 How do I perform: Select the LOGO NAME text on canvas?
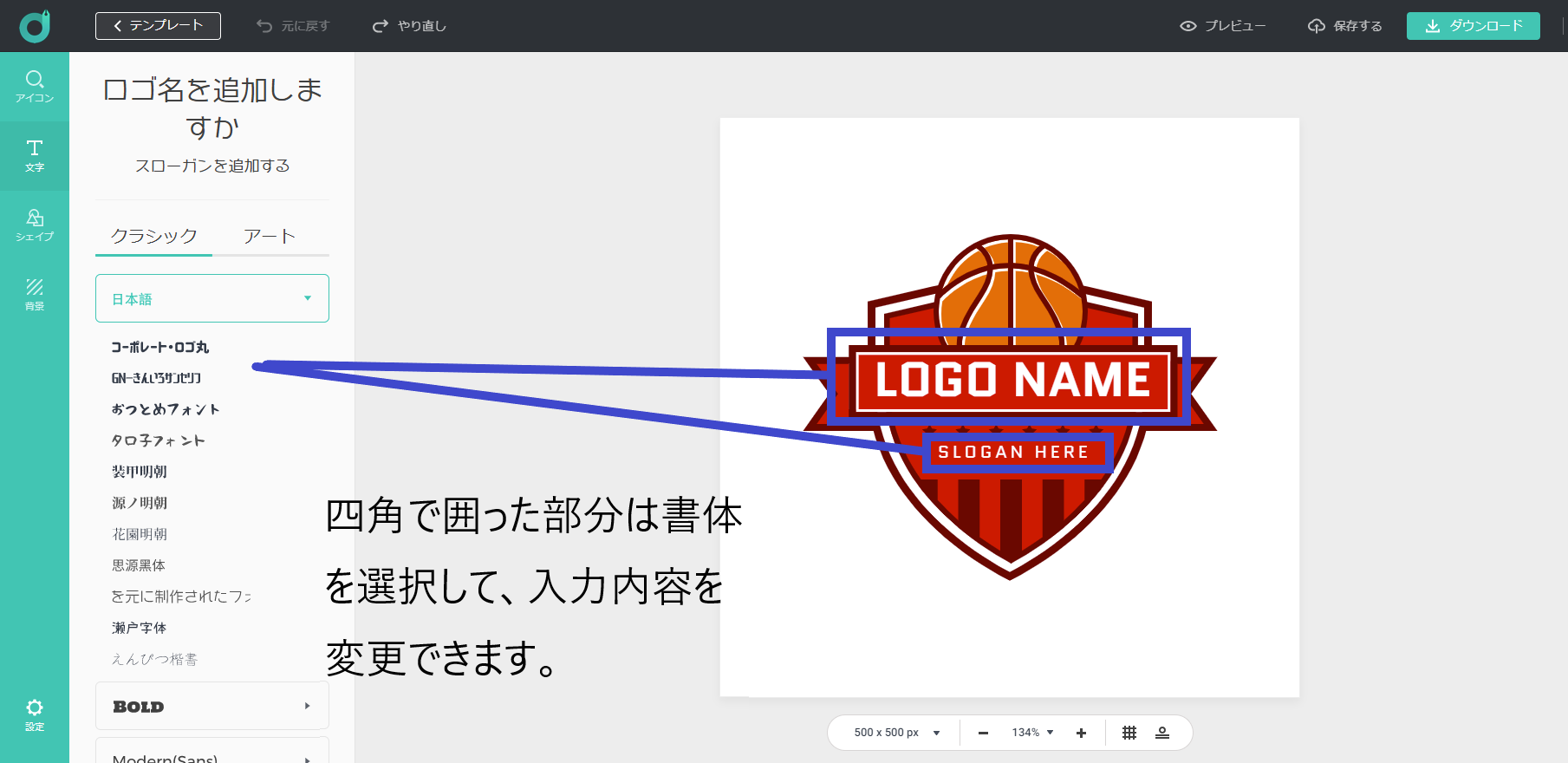pos(1012,380)
